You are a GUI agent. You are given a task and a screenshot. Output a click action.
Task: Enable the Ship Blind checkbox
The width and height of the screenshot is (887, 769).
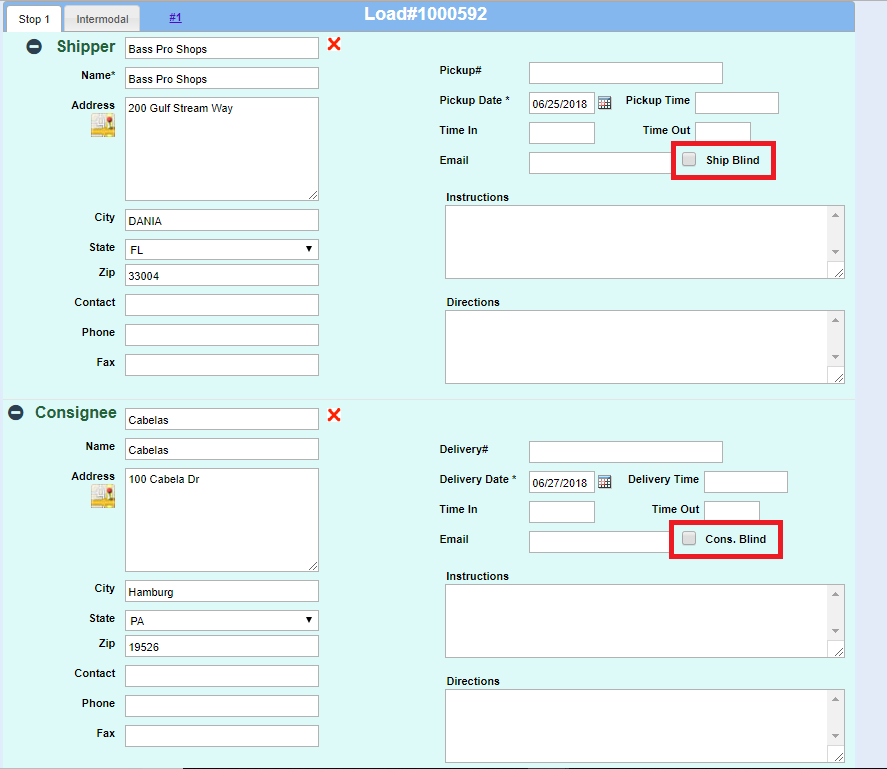pyautogui.click(x=689, y=160)
